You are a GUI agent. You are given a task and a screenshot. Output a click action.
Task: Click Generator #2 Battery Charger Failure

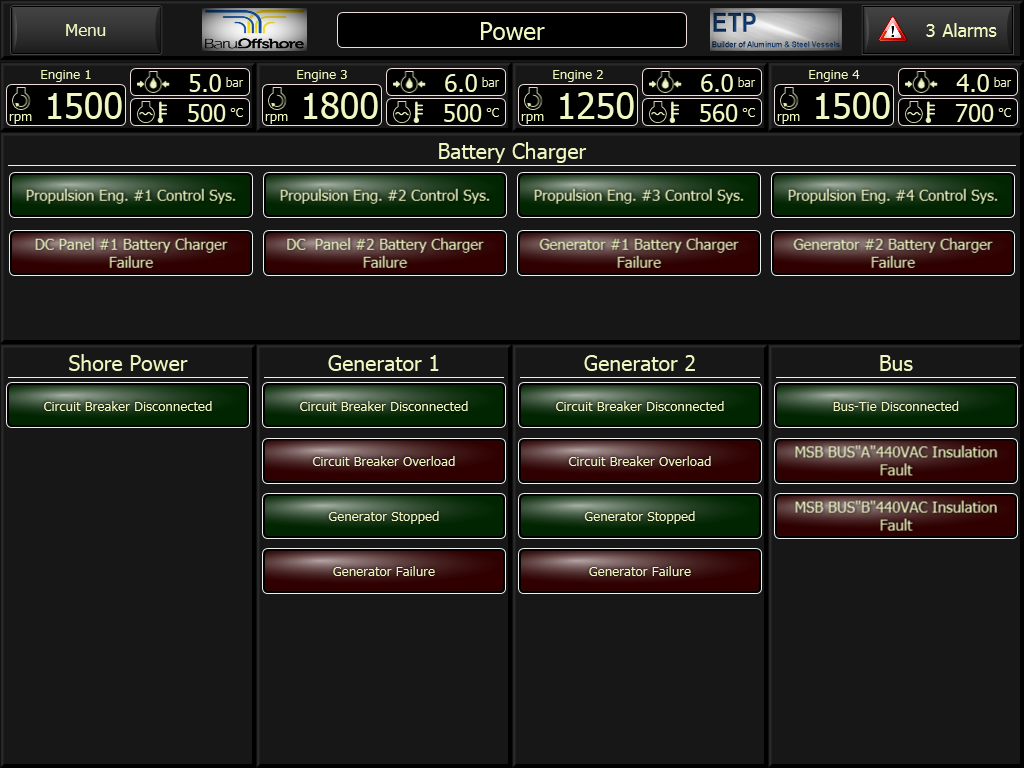(893, 253)
